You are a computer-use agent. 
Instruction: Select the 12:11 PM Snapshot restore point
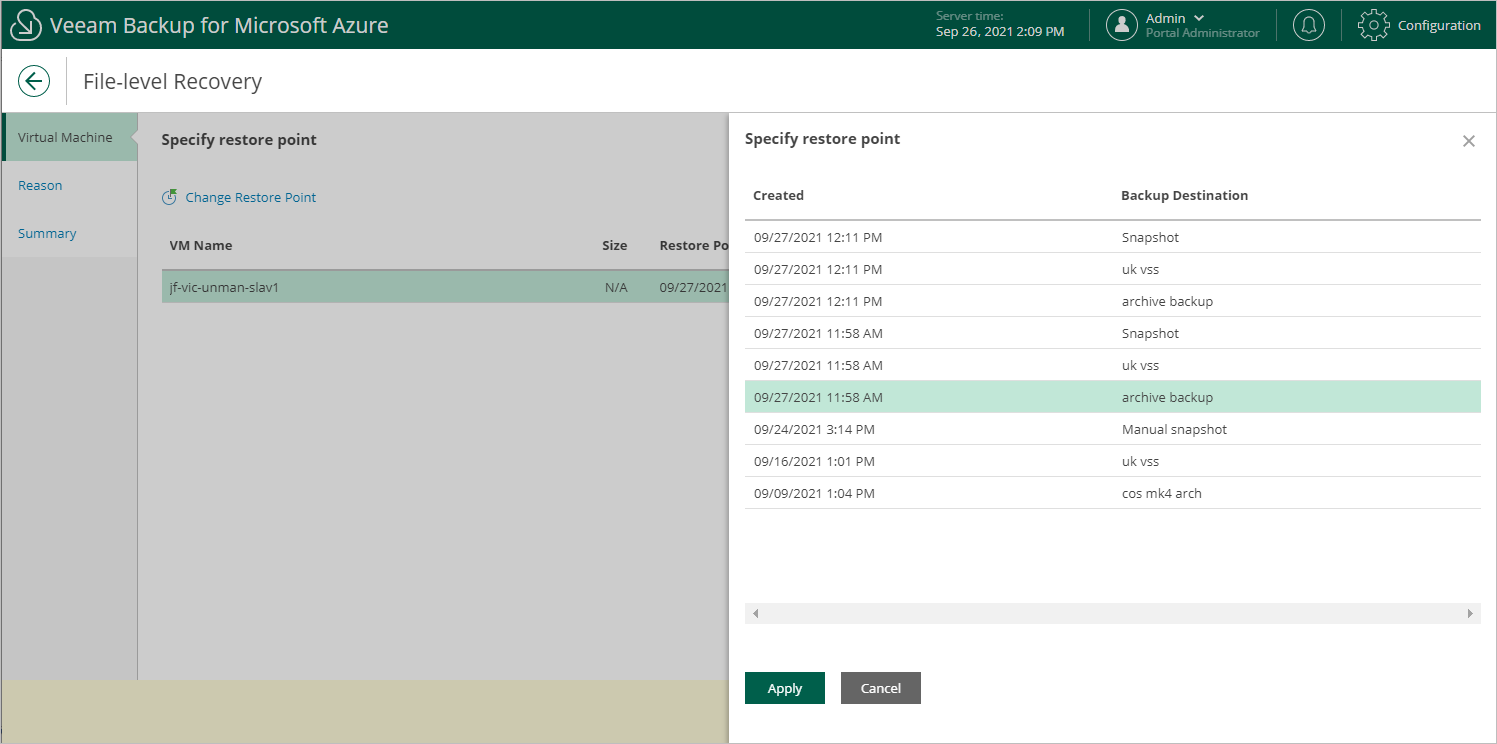pyautogui.click(x=1112, y=237)
